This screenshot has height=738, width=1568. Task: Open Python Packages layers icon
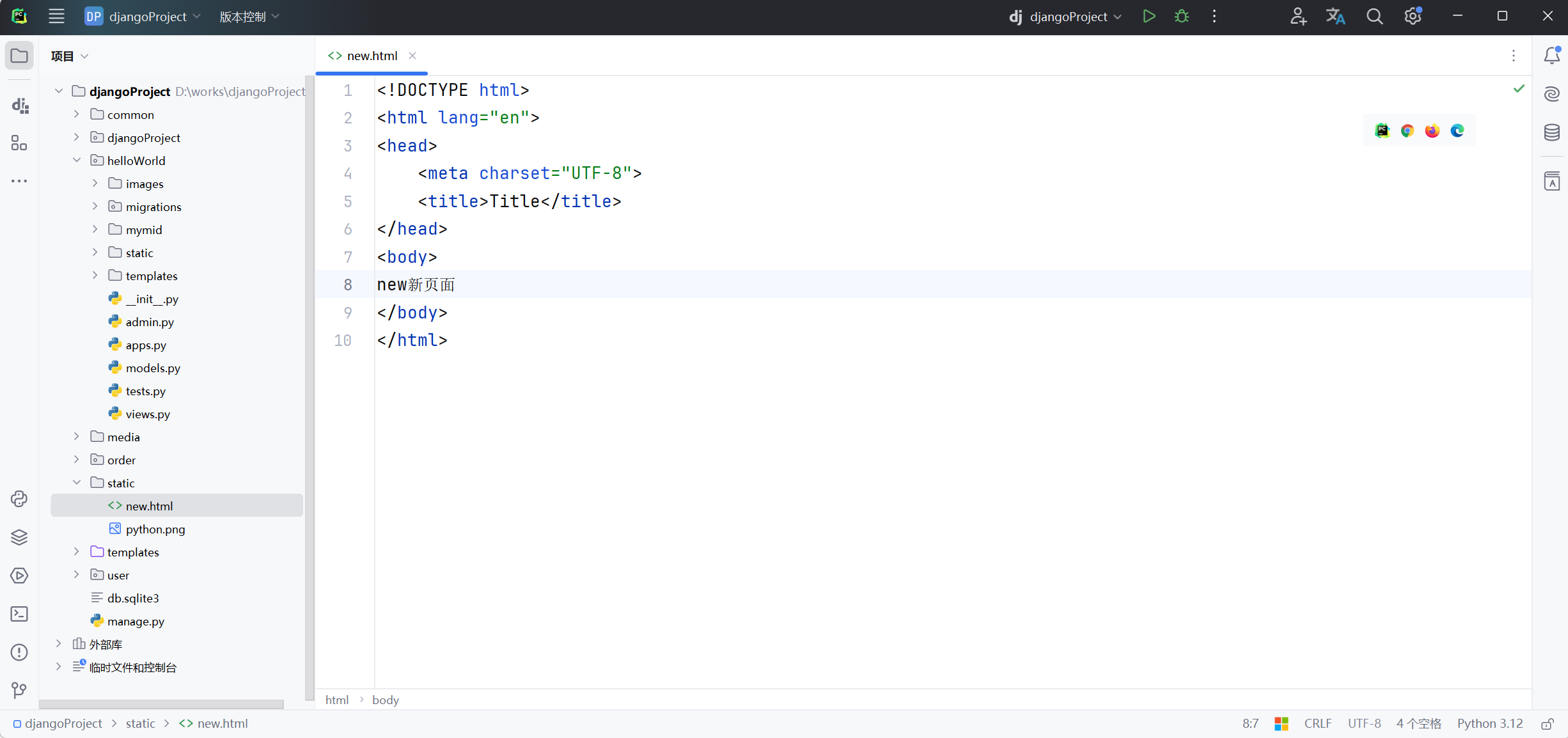coord(19,537)
